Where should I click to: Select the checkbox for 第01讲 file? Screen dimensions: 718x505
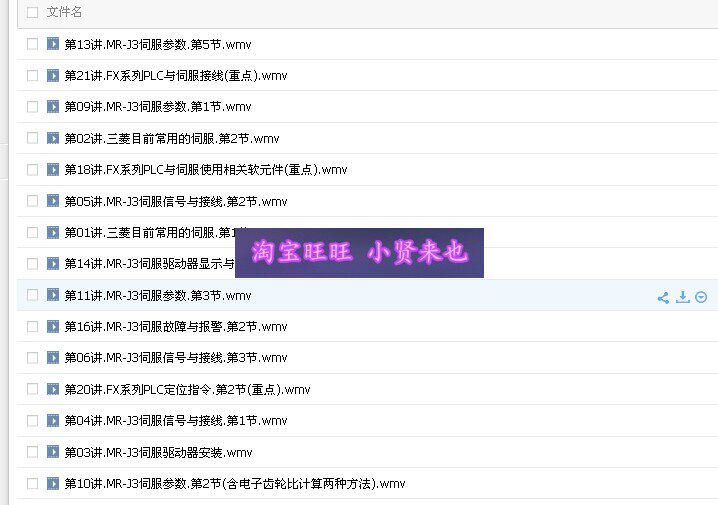(x=32, y=233)
